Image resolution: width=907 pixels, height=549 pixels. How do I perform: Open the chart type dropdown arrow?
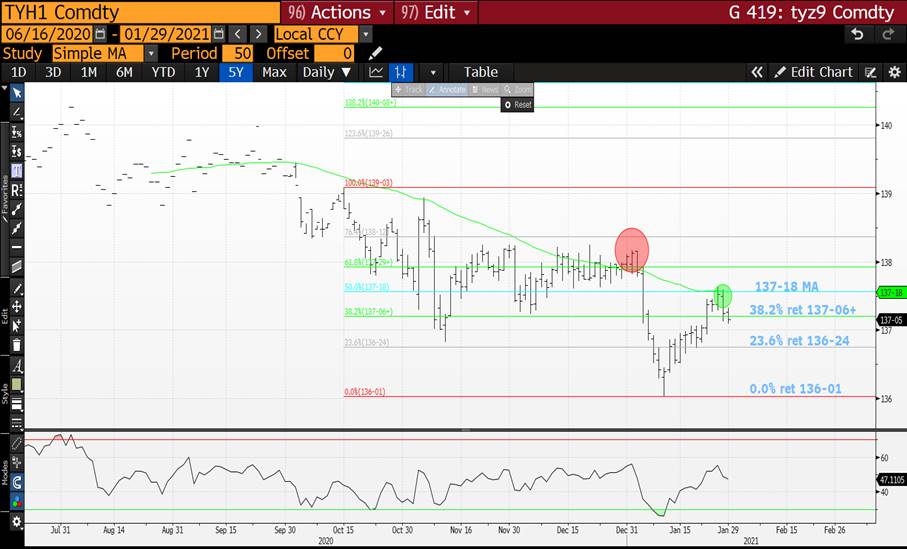click(x=433, y=73)
